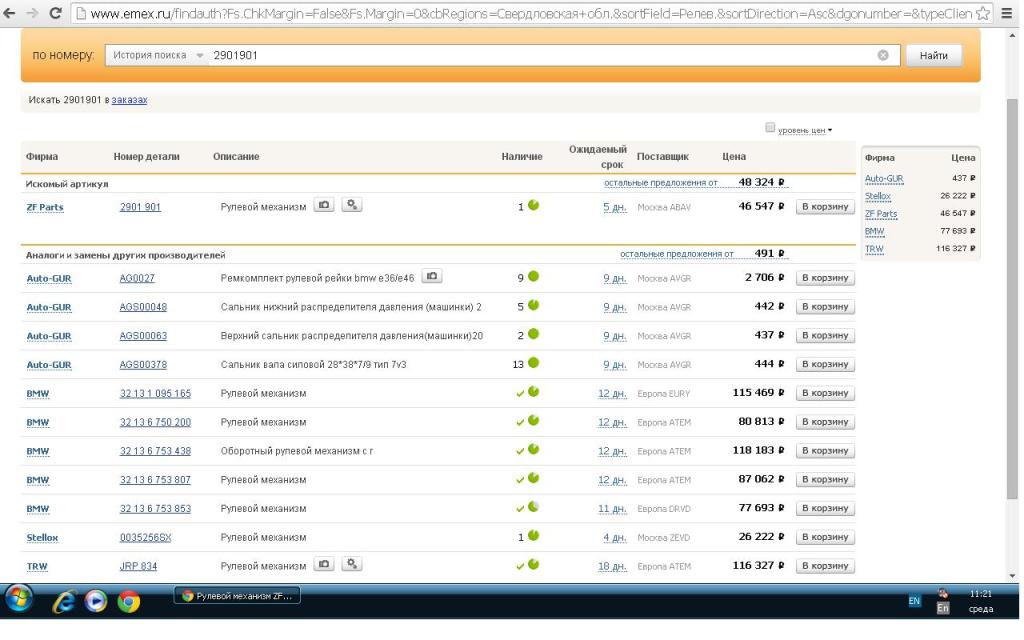Viewport: 1024px width, 640px height.
Task: Click 'Цена' column header in main table
Action: point(734,157)
